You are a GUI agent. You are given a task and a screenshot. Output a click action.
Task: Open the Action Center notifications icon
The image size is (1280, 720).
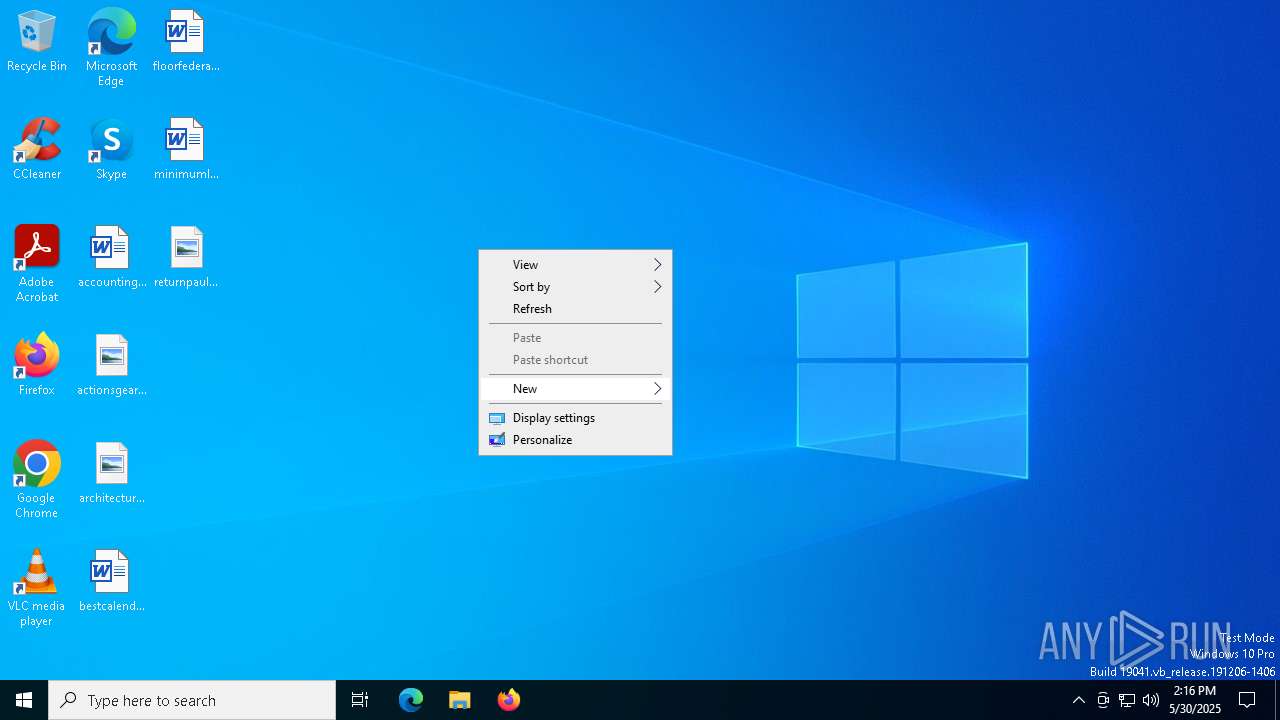pyautogui.click(x=1247, y=700)
